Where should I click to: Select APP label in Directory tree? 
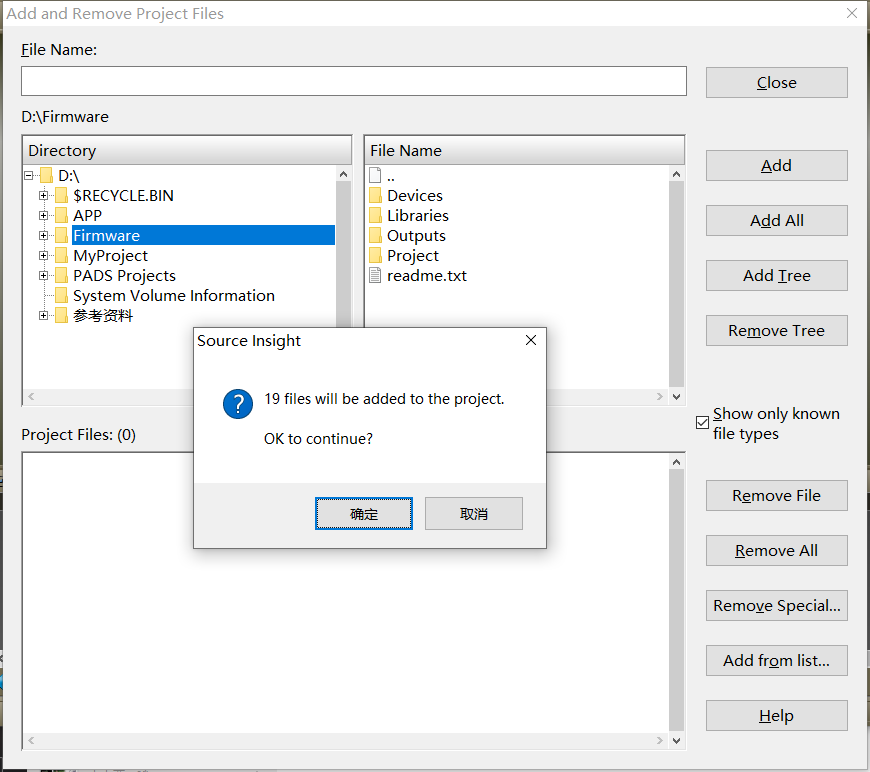click(x=87, y=215)
